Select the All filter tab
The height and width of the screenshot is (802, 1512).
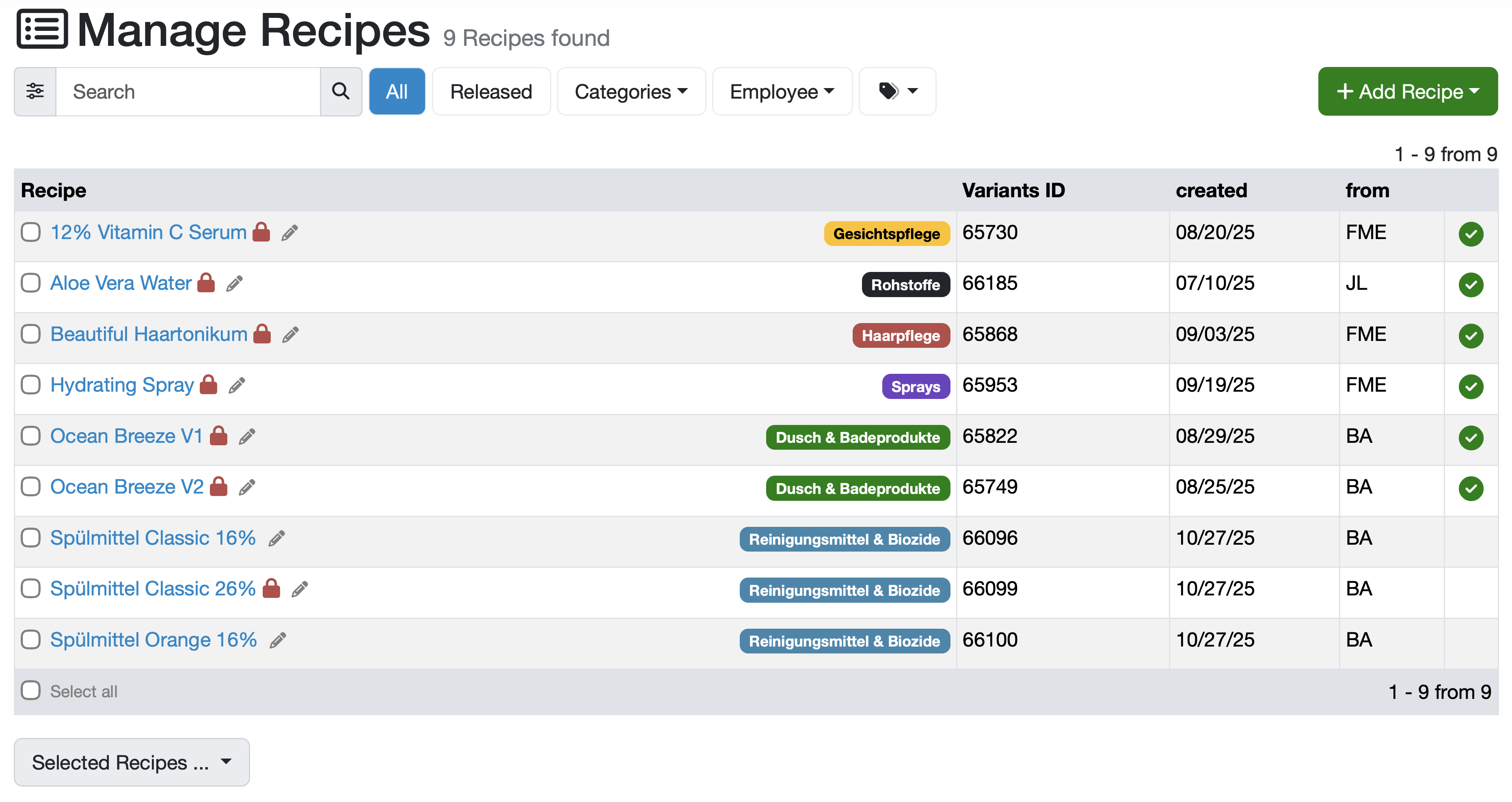coord(397,91)
